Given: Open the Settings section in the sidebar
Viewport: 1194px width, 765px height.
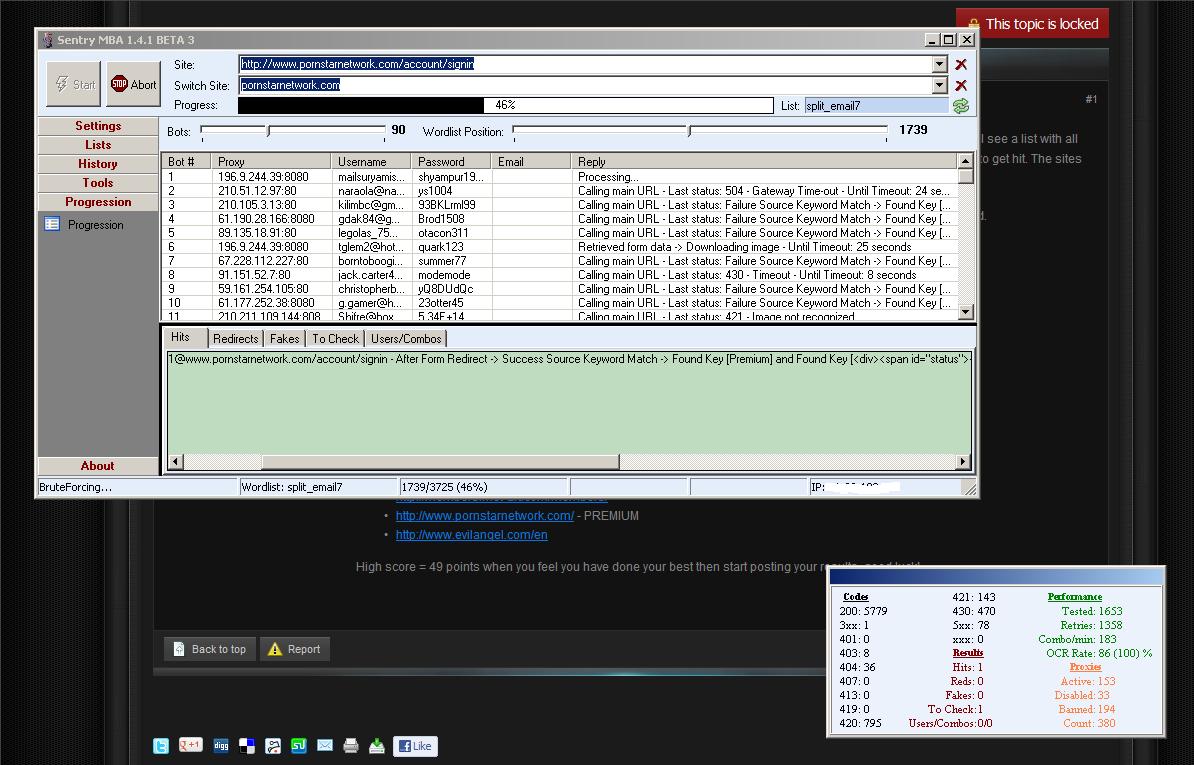Looking at the screenshot, I should point(98,126).
